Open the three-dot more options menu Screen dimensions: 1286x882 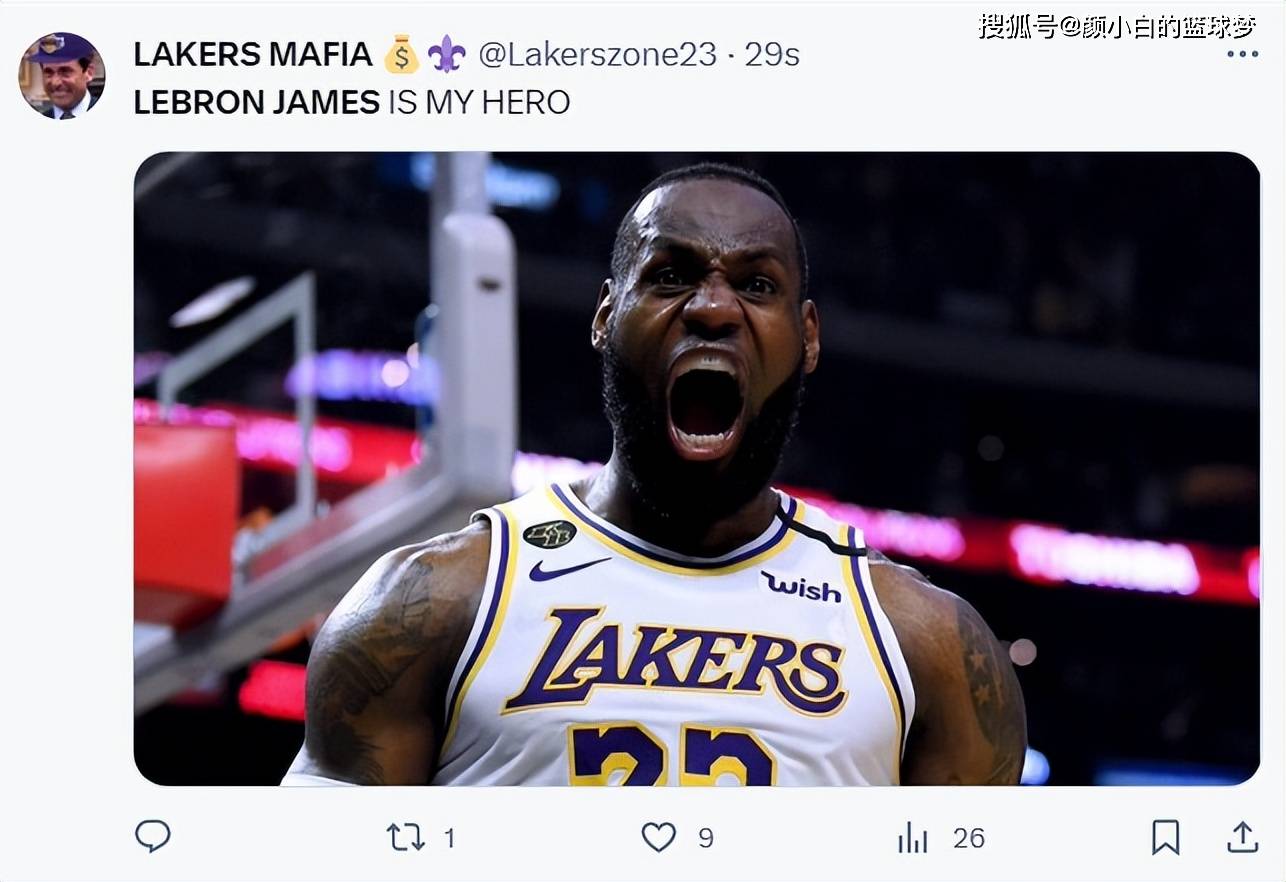(x=1242, y=54)
